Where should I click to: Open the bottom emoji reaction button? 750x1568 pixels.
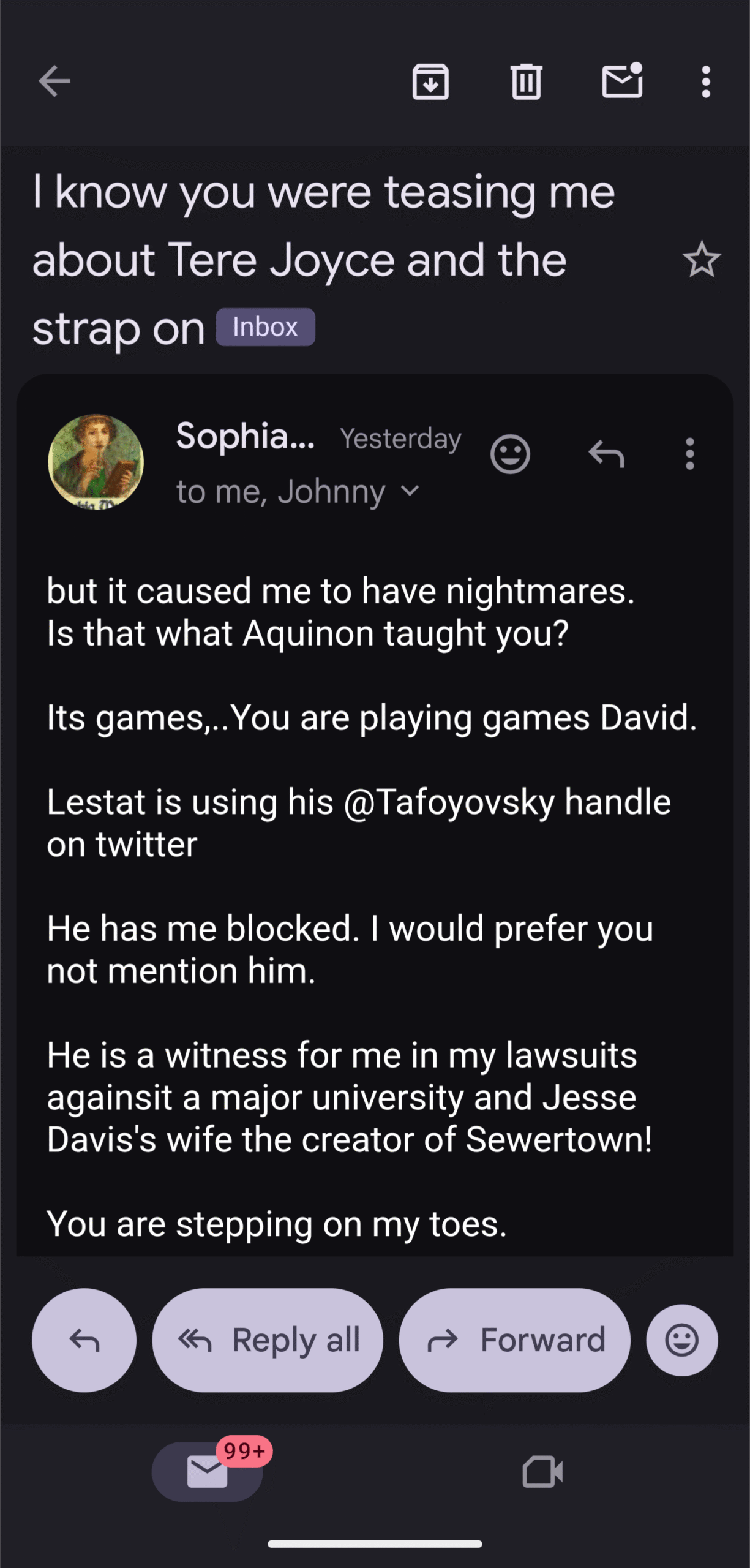681,1340
